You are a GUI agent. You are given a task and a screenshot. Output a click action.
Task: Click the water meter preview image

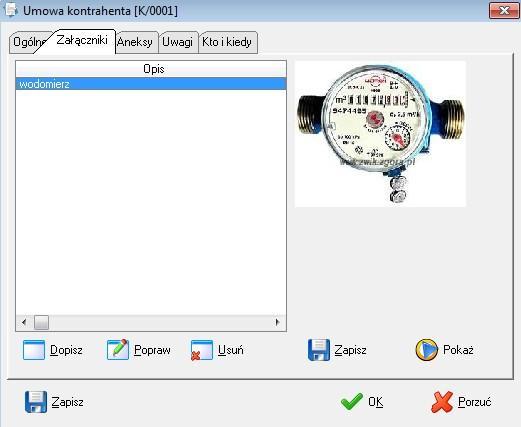[380, 134]
